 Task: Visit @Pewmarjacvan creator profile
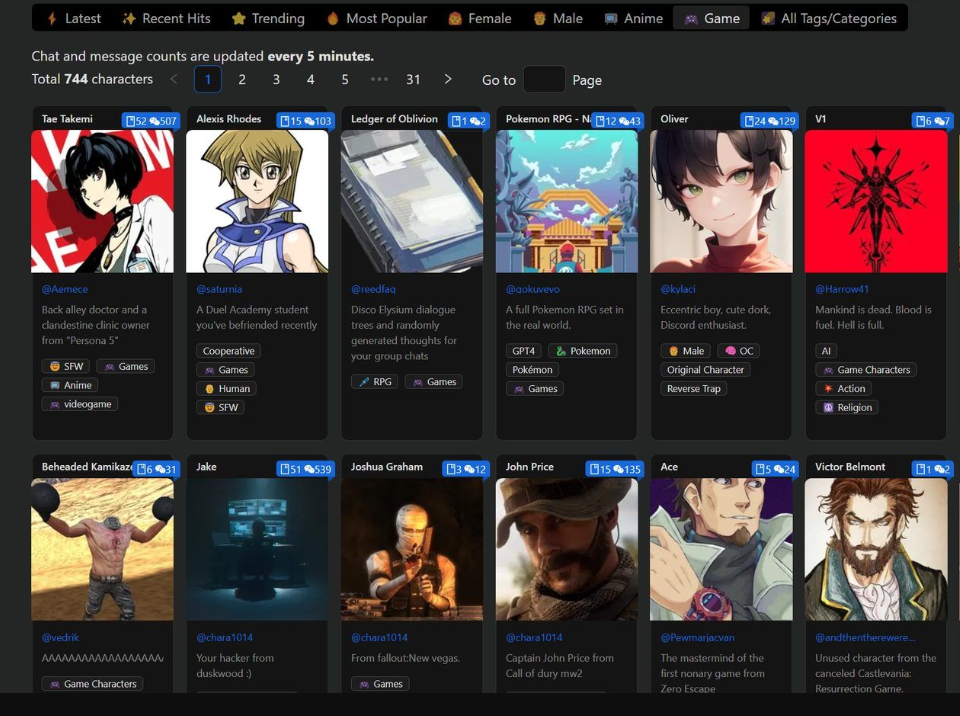tap(697, 638)
